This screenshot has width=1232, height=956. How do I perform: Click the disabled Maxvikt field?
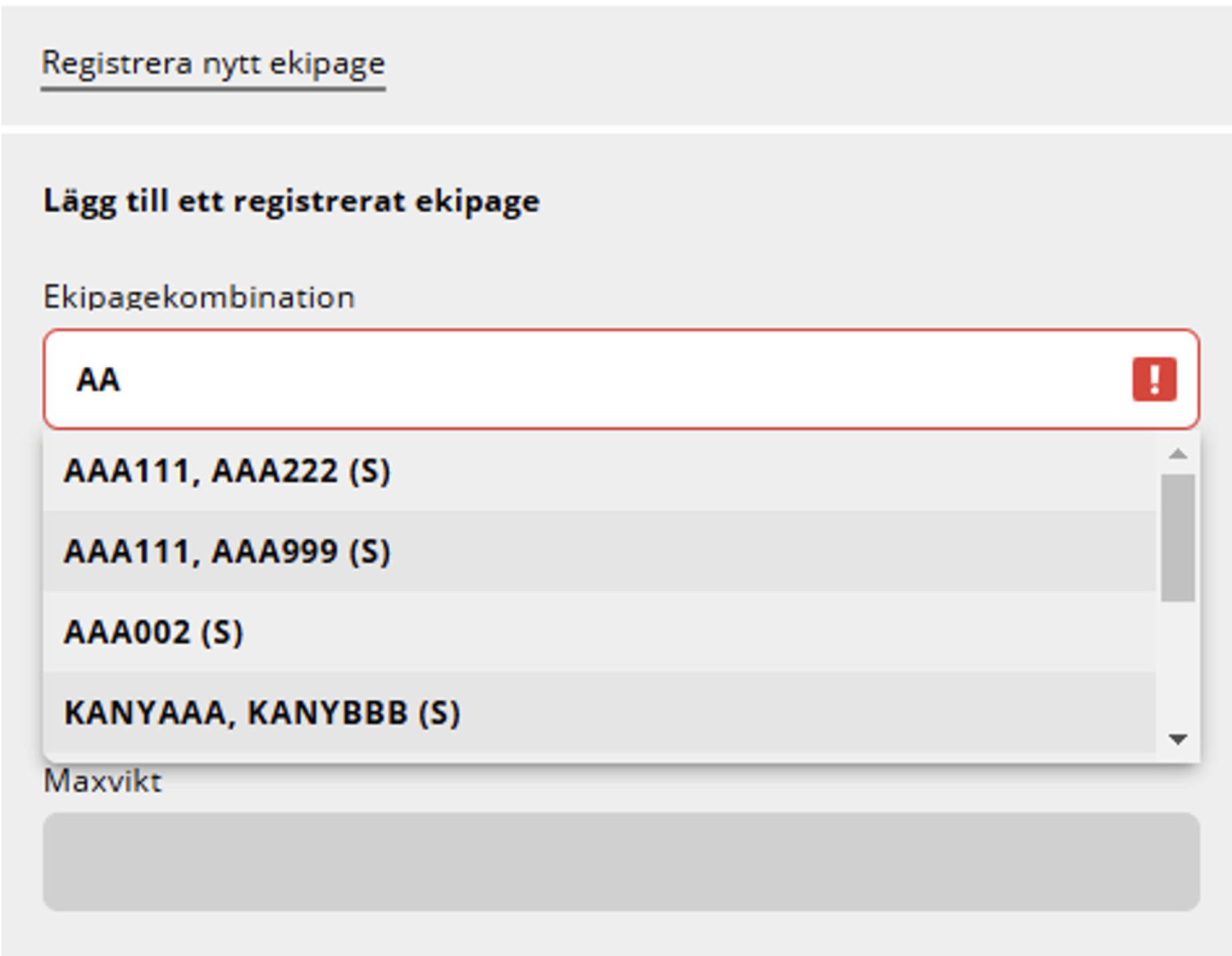click(x=621, y=861)
